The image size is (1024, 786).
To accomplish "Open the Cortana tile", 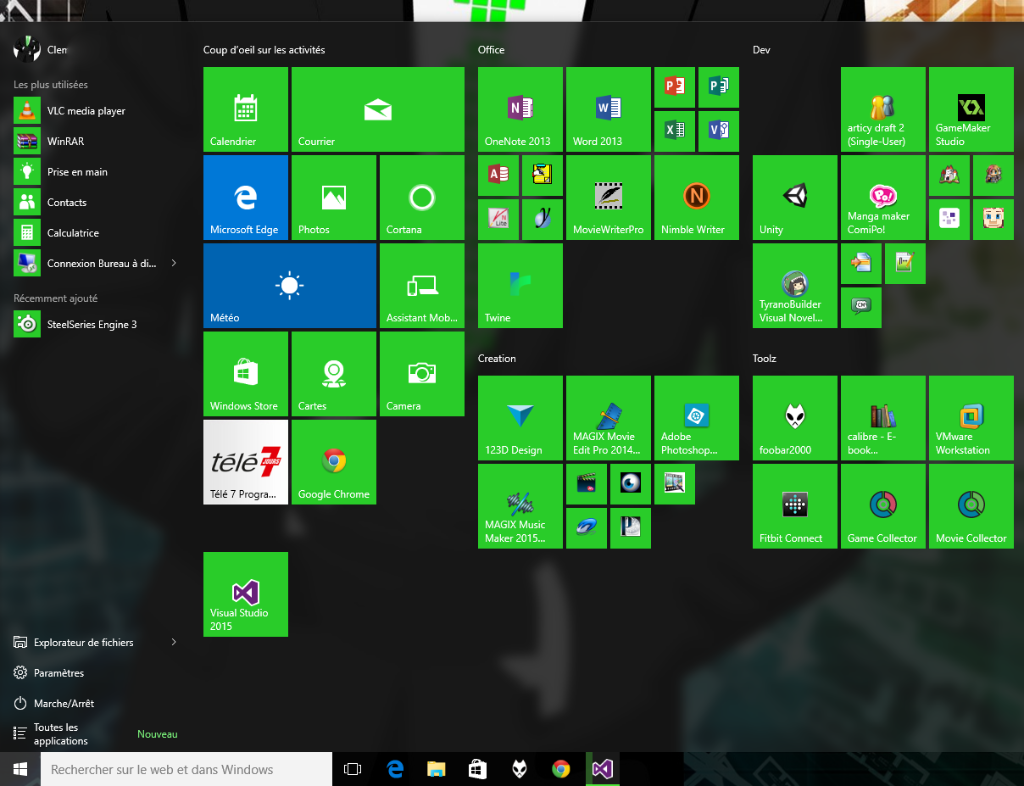I will tap(422, 197).
